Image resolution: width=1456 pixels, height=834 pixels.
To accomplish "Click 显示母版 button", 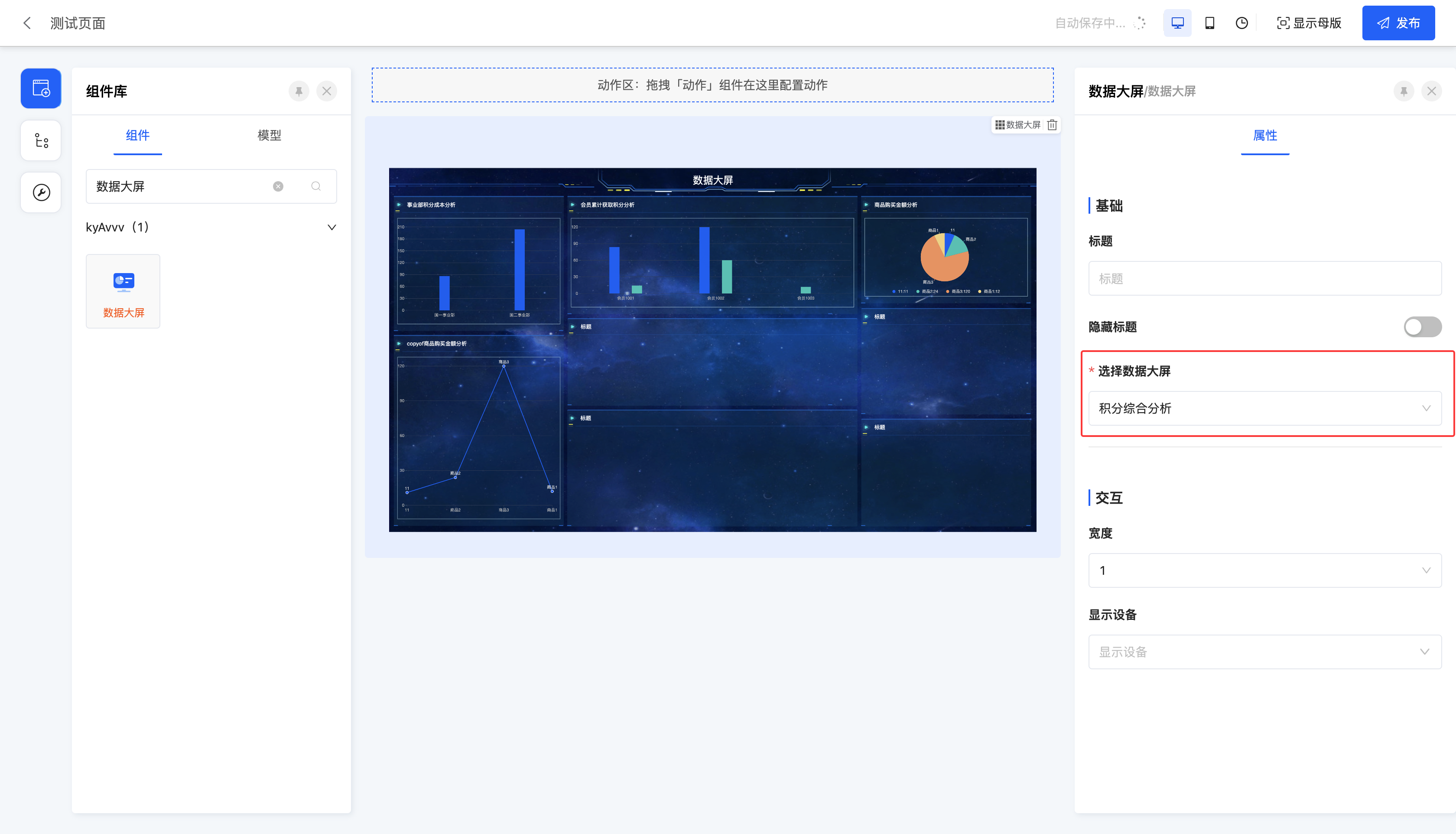I will [1310, 23].
